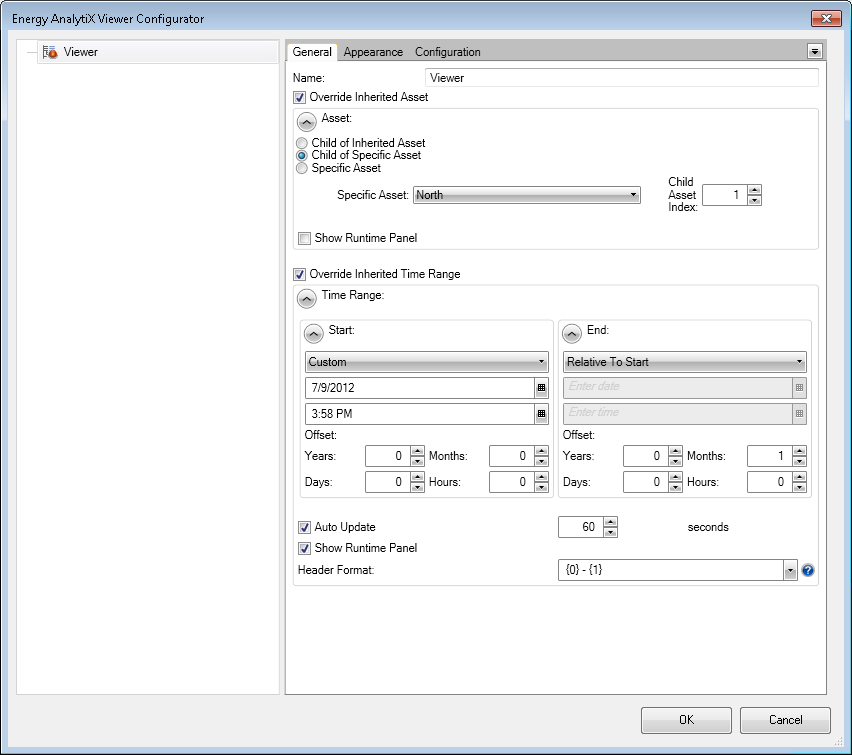The width and height of the screenshot is (852, 755).
Task: Open the Header Format help icon
Action: 808,570
